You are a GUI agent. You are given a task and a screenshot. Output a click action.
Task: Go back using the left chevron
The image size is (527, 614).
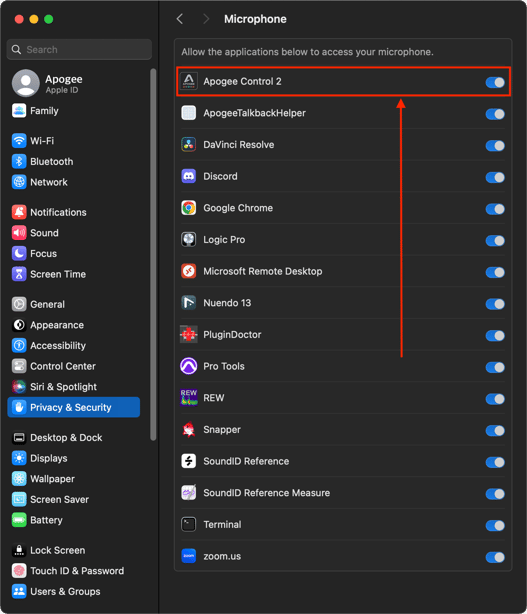[180, 19]
